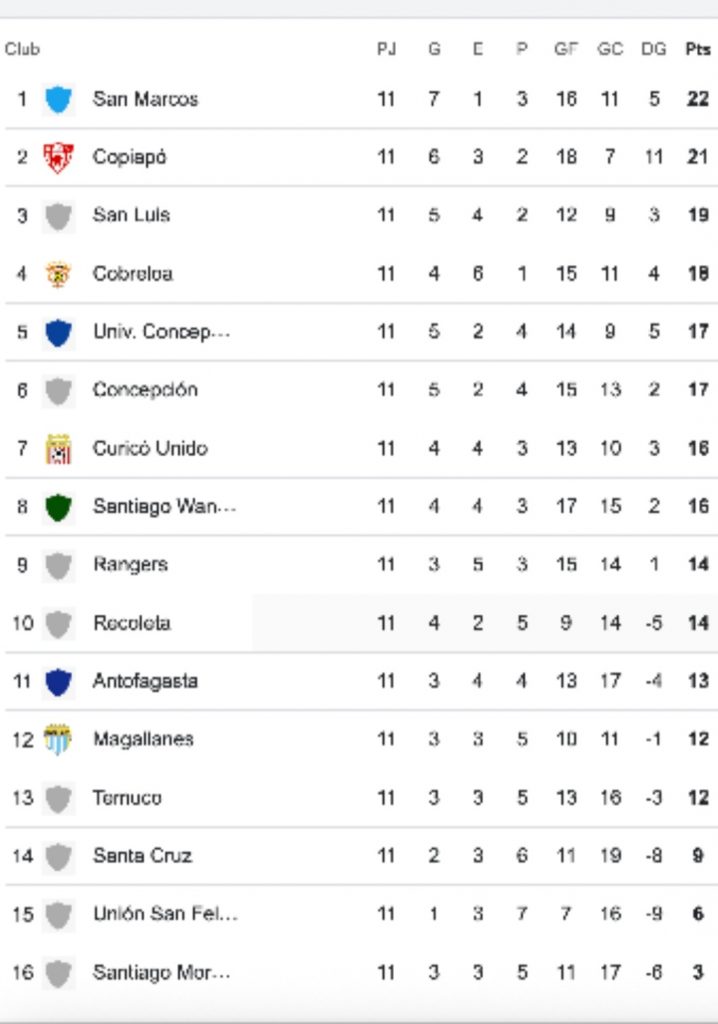The width and height of the screenshot is (718, 1024).
Task: Select the Santiago Wanderers green shield icon
Action: 58,507
